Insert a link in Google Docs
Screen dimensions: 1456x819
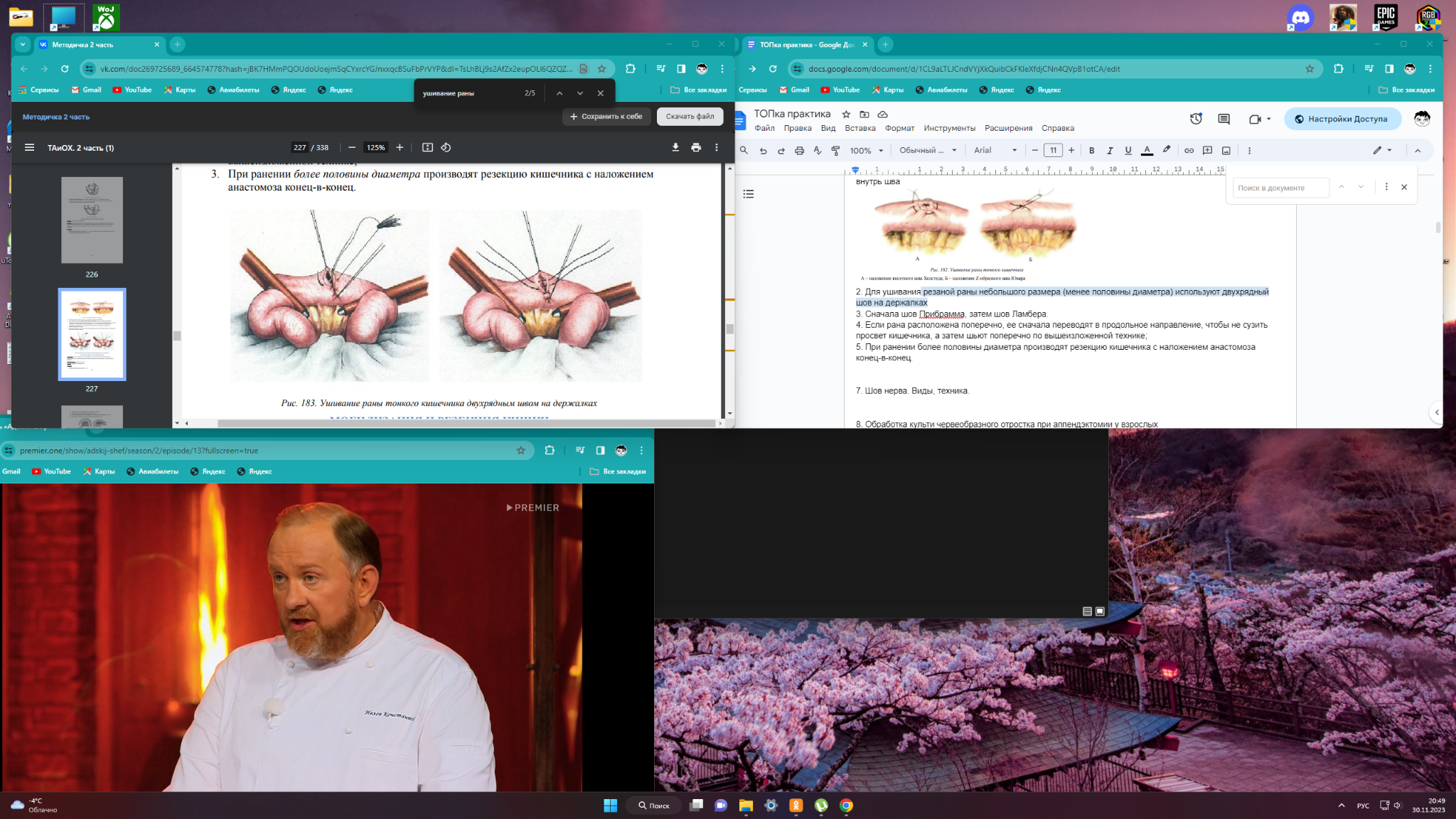1189,150
